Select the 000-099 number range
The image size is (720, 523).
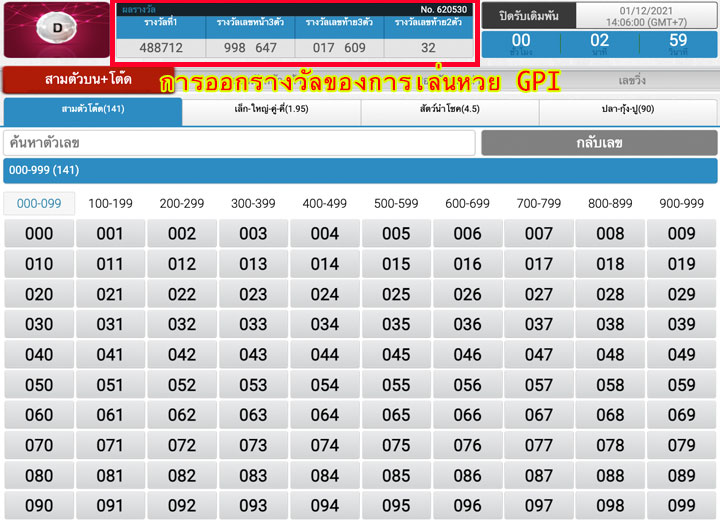click(x=39, y=203)
